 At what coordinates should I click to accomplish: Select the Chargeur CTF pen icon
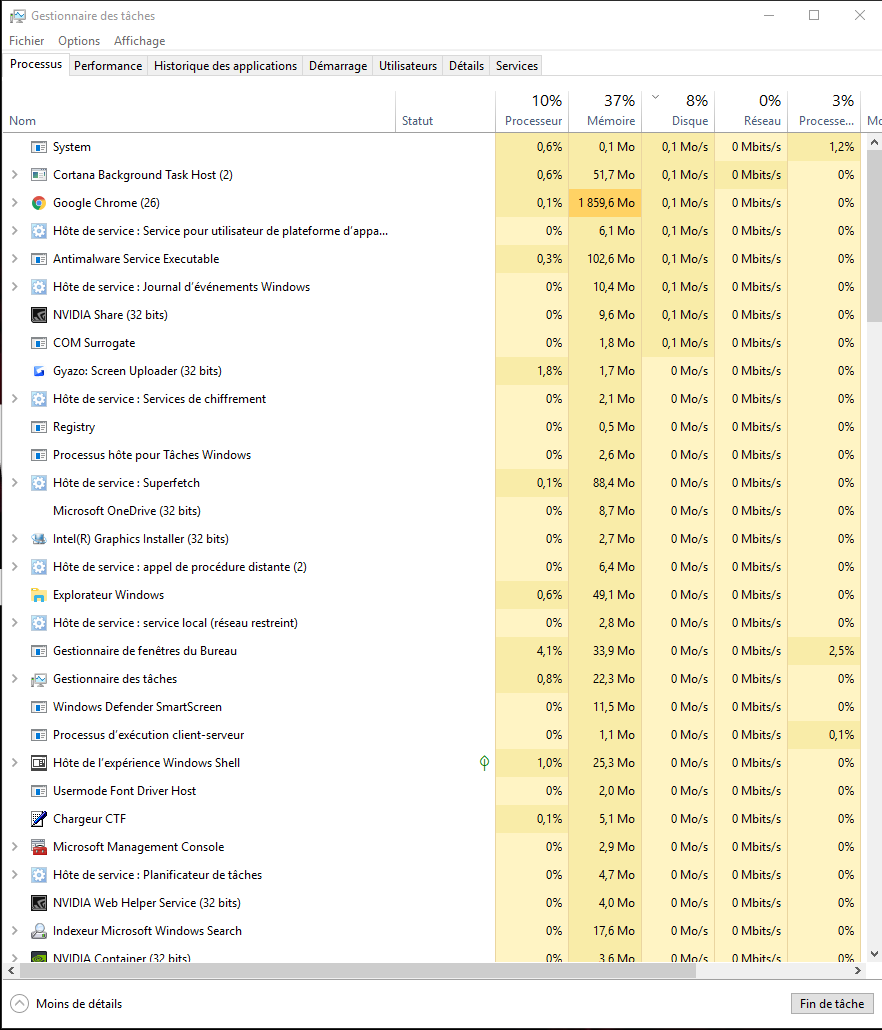pos(39,819)
